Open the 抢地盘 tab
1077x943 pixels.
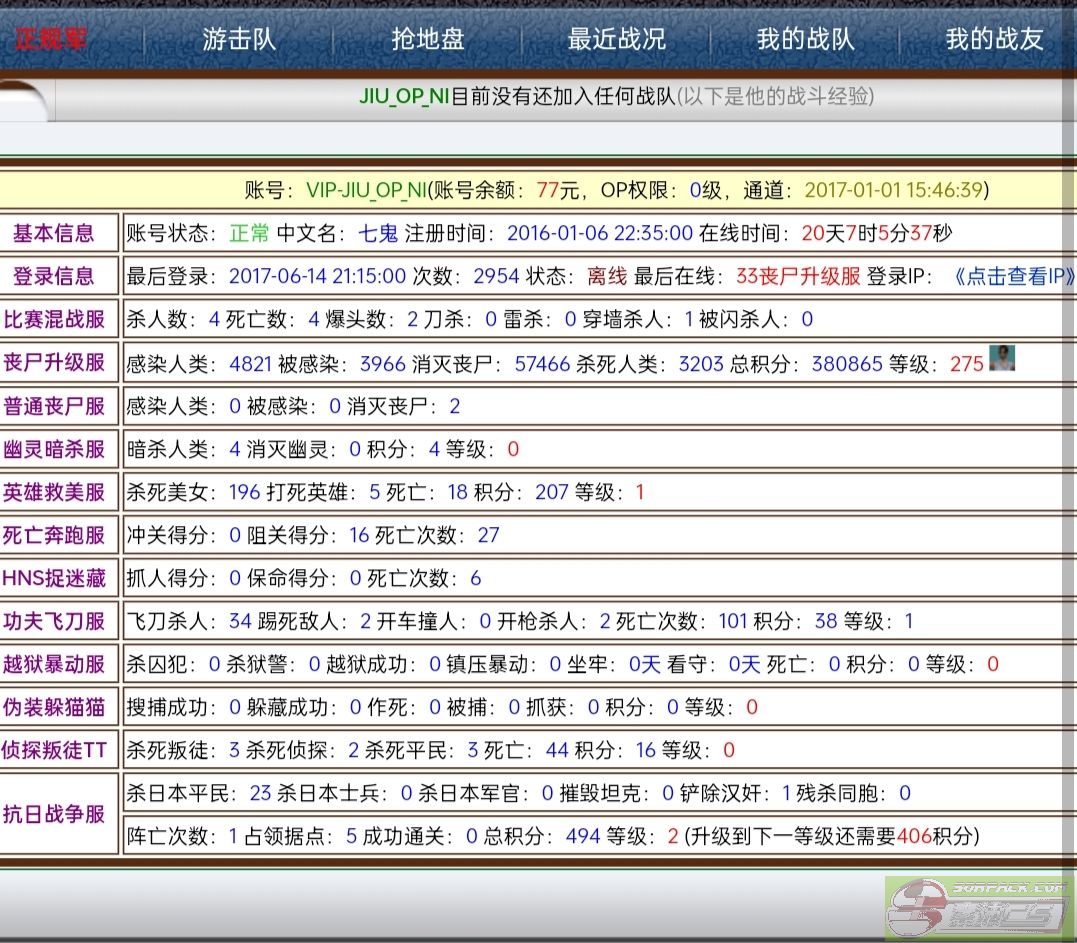click(x=428, y=39)
